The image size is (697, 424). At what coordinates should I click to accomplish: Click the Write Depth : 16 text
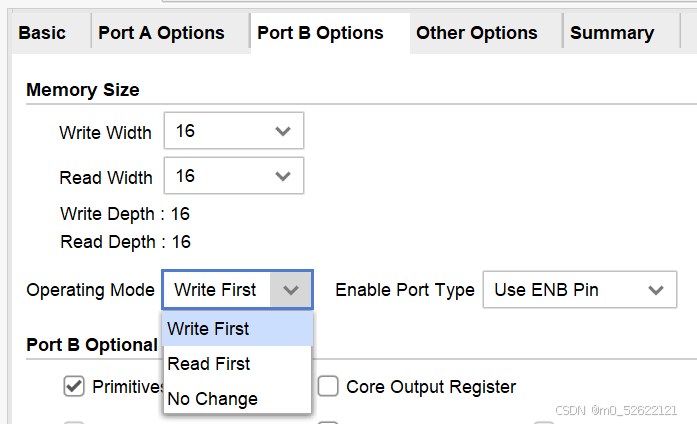coord(124,214)
